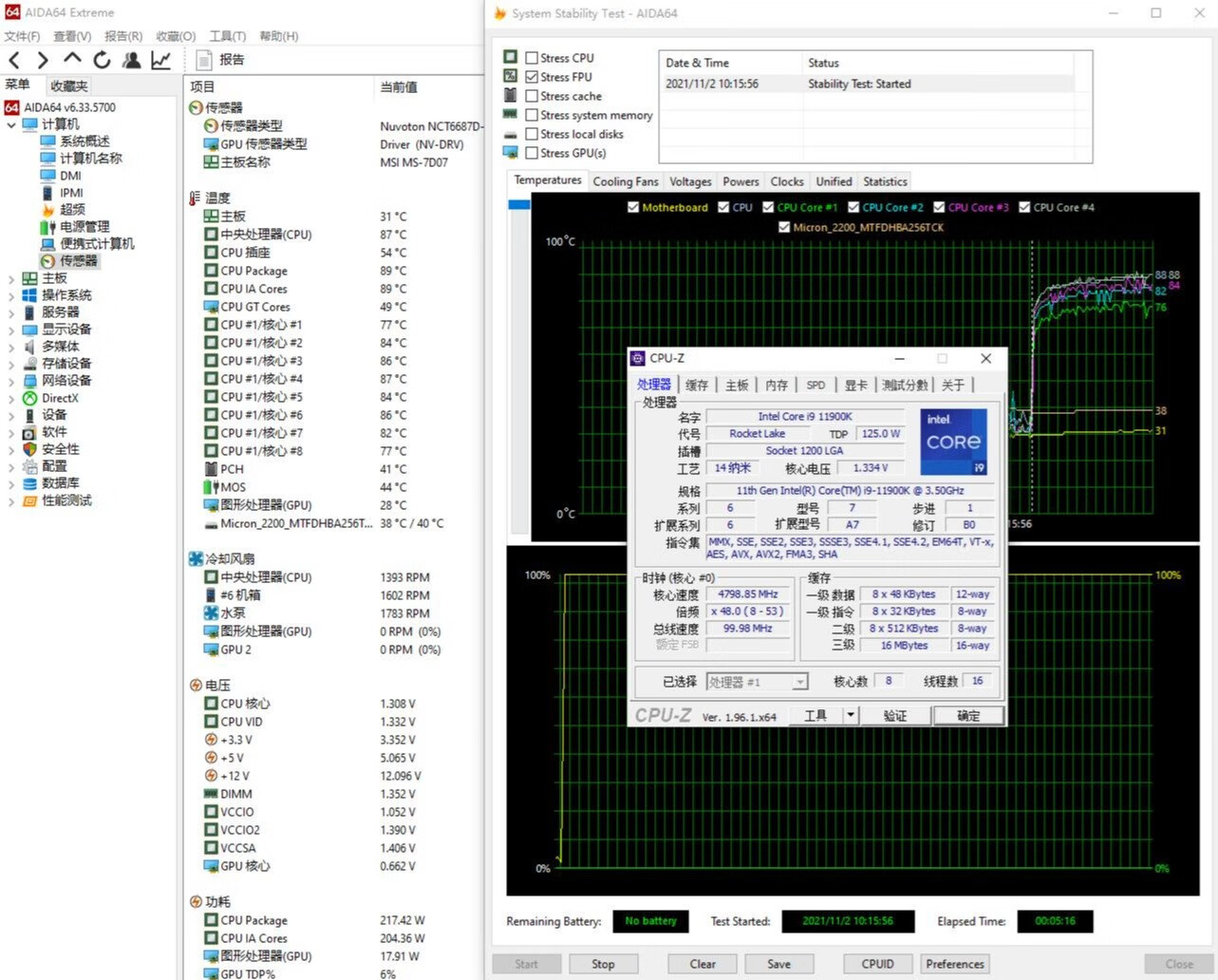The height and width of the screenshot is (980, 1218).
Task: Open the 工具(T) menu
Action: 227,36
